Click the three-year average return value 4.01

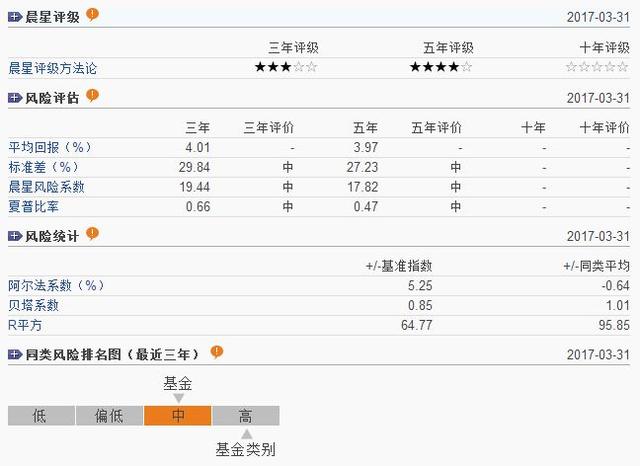(198, 147)
